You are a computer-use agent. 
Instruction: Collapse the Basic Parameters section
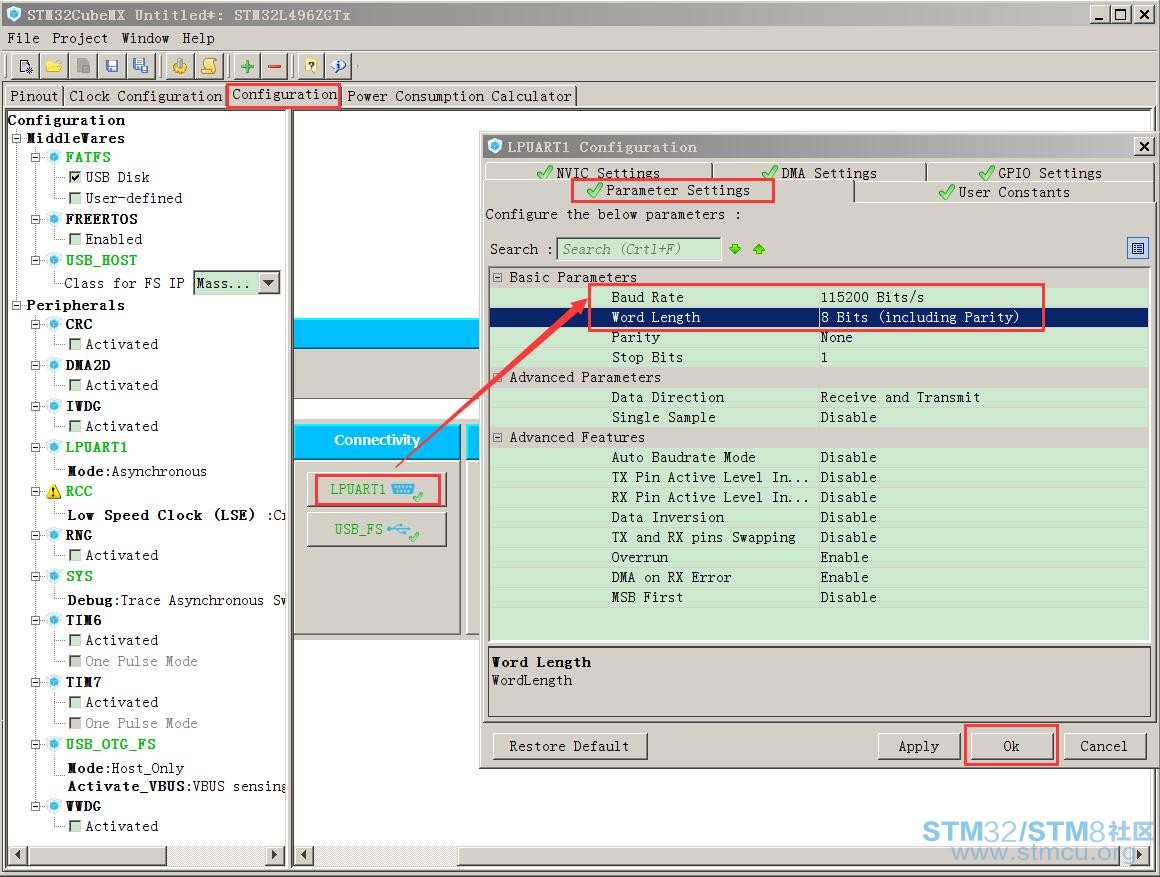click(498, 278)
